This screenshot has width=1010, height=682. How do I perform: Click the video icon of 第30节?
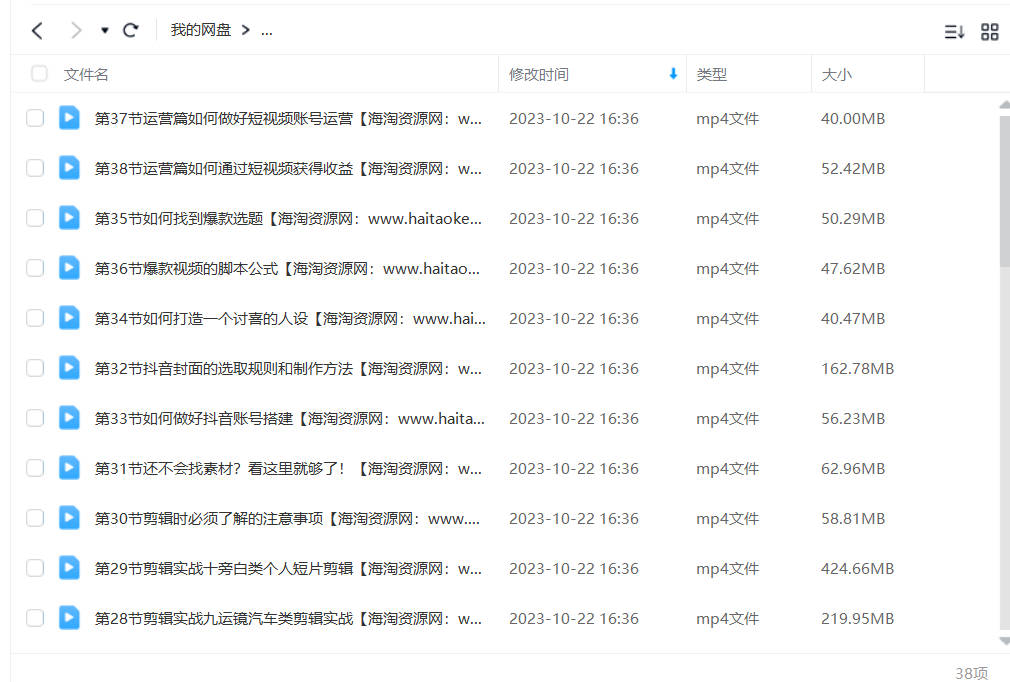69,518
